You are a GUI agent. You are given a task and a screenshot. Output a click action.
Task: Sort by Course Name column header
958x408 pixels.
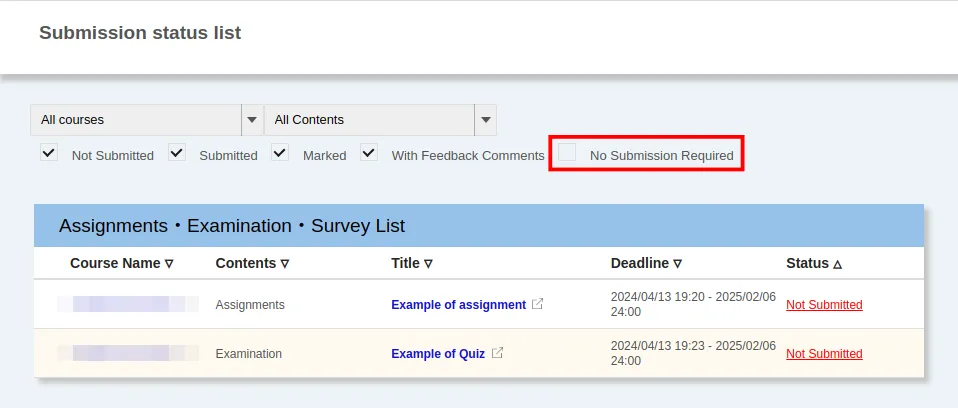click(121, 263)
